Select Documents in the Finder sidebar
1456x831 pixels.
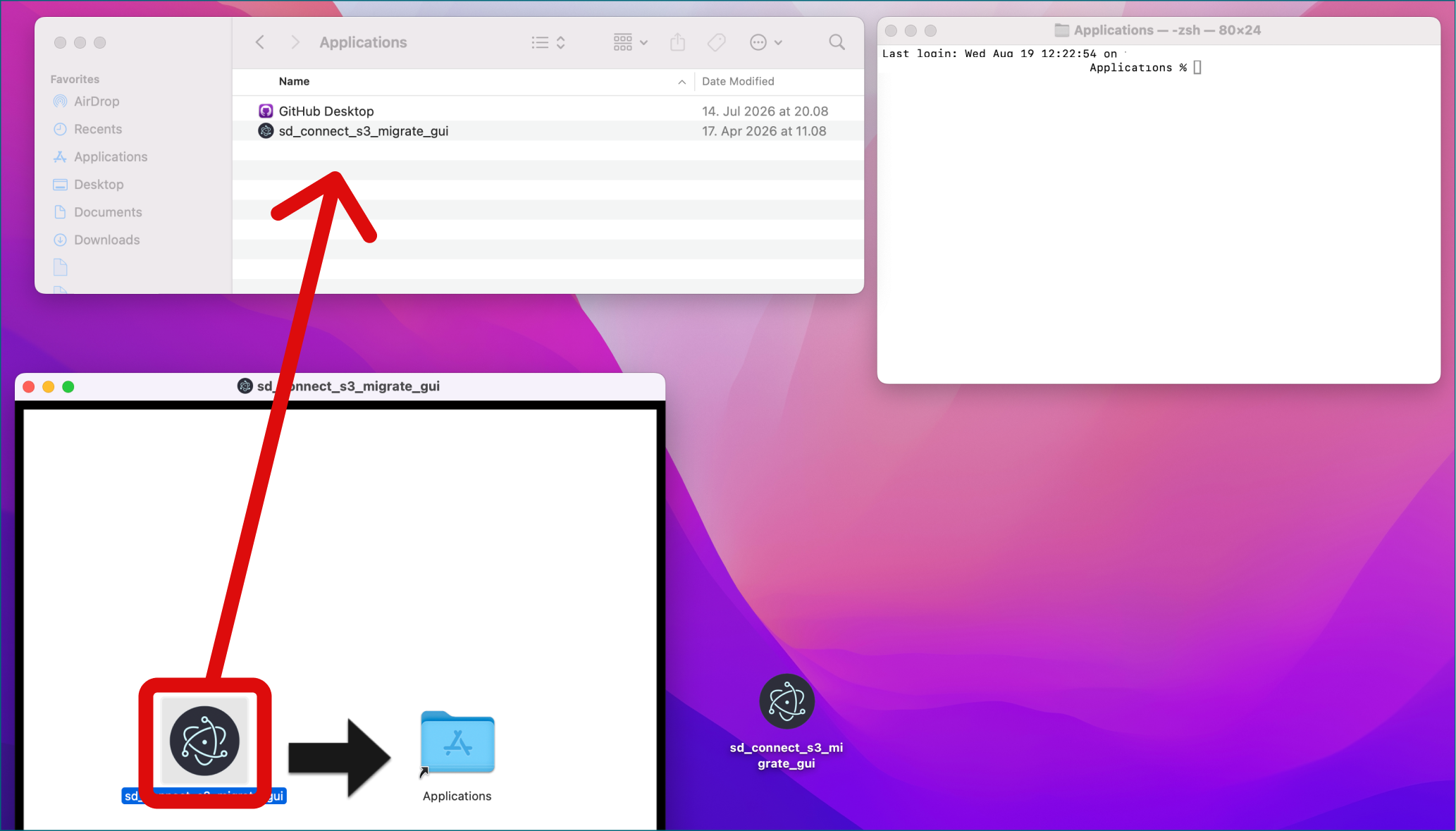tap(108, 212)
